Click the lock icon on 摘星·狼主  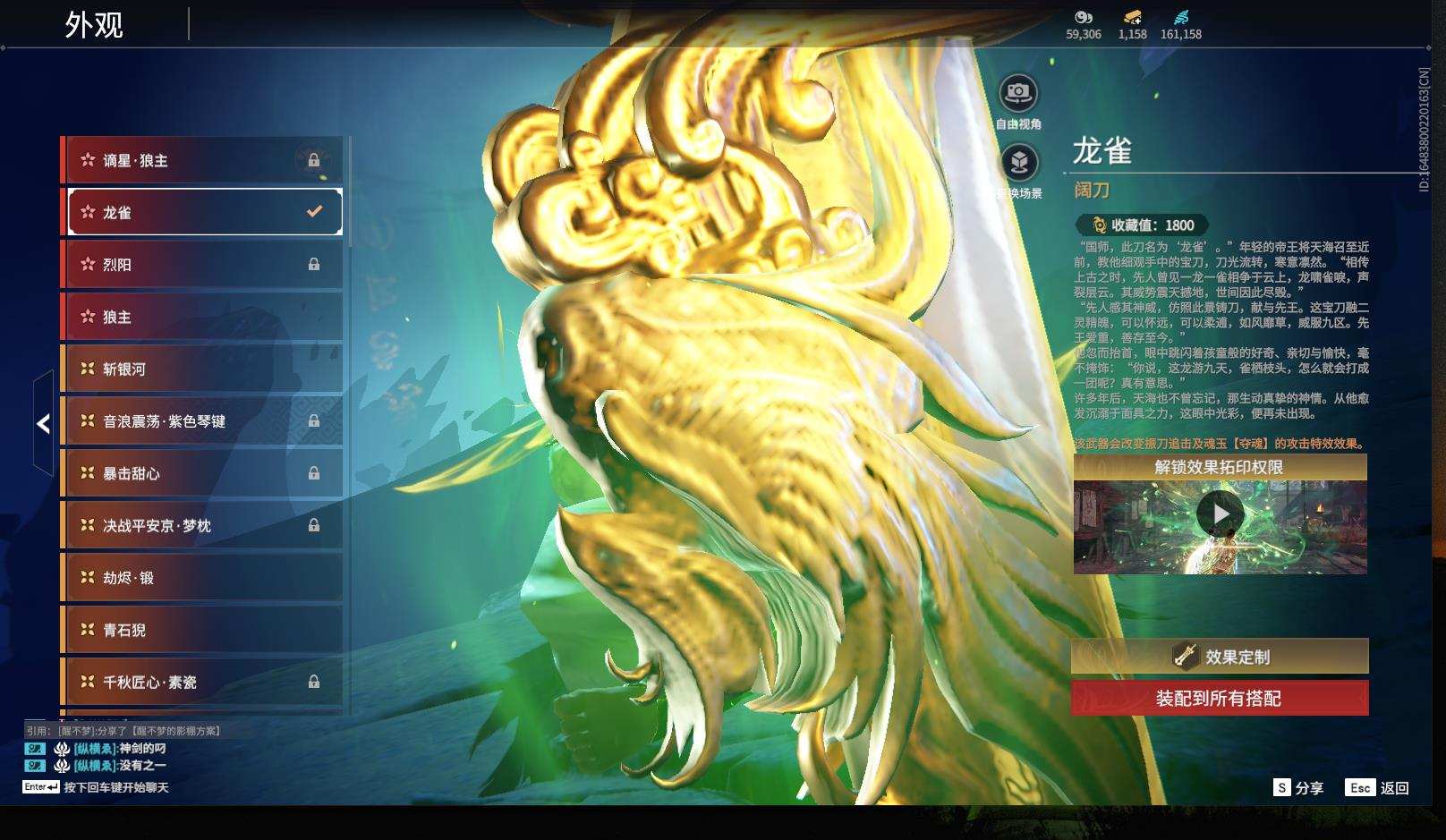tap(314, 160)
